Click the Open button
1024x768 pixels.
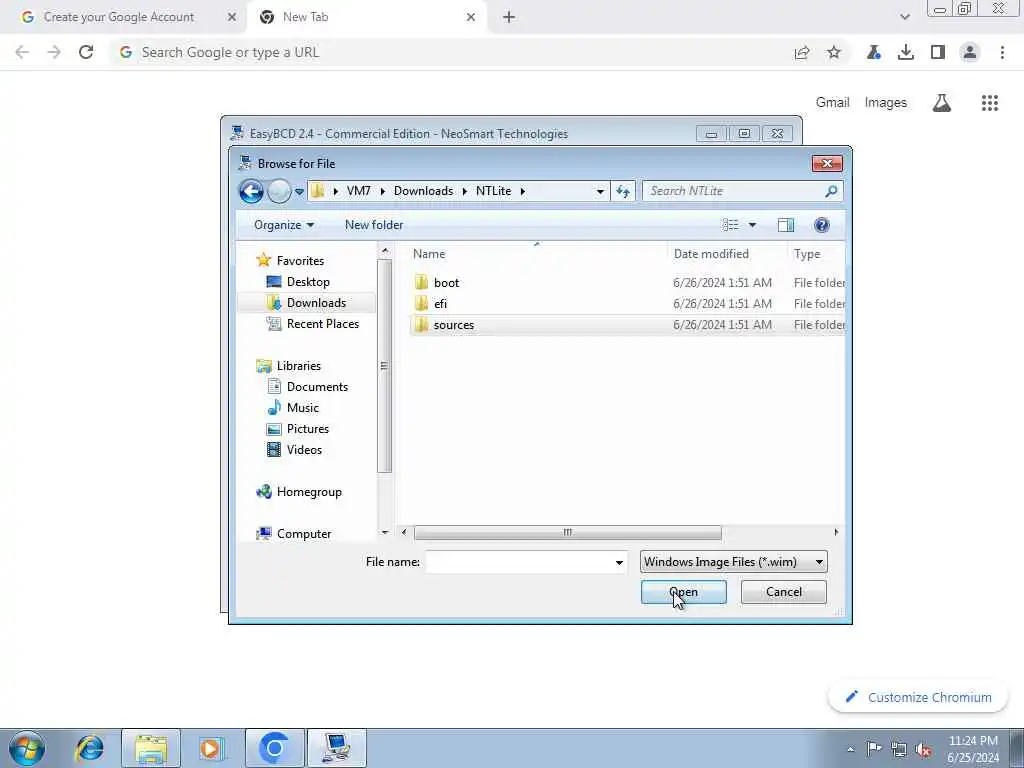click(x=683, y=592)
